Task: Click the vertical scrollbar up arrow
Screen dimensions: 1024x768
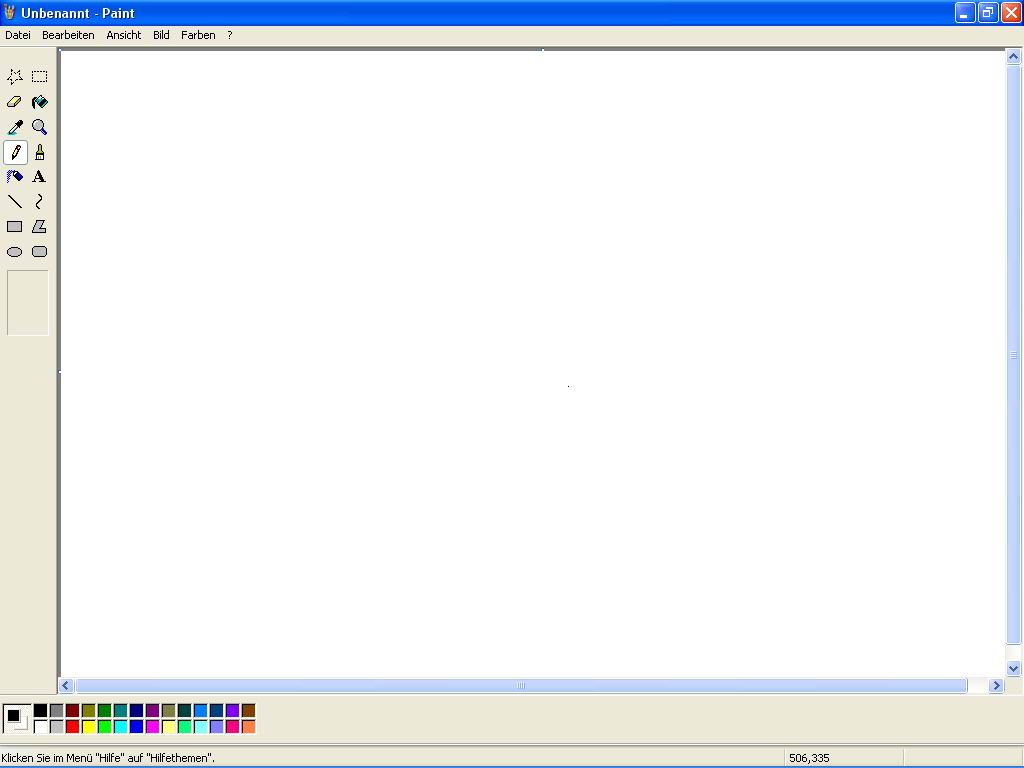Action: click(x=1014, y=57)
